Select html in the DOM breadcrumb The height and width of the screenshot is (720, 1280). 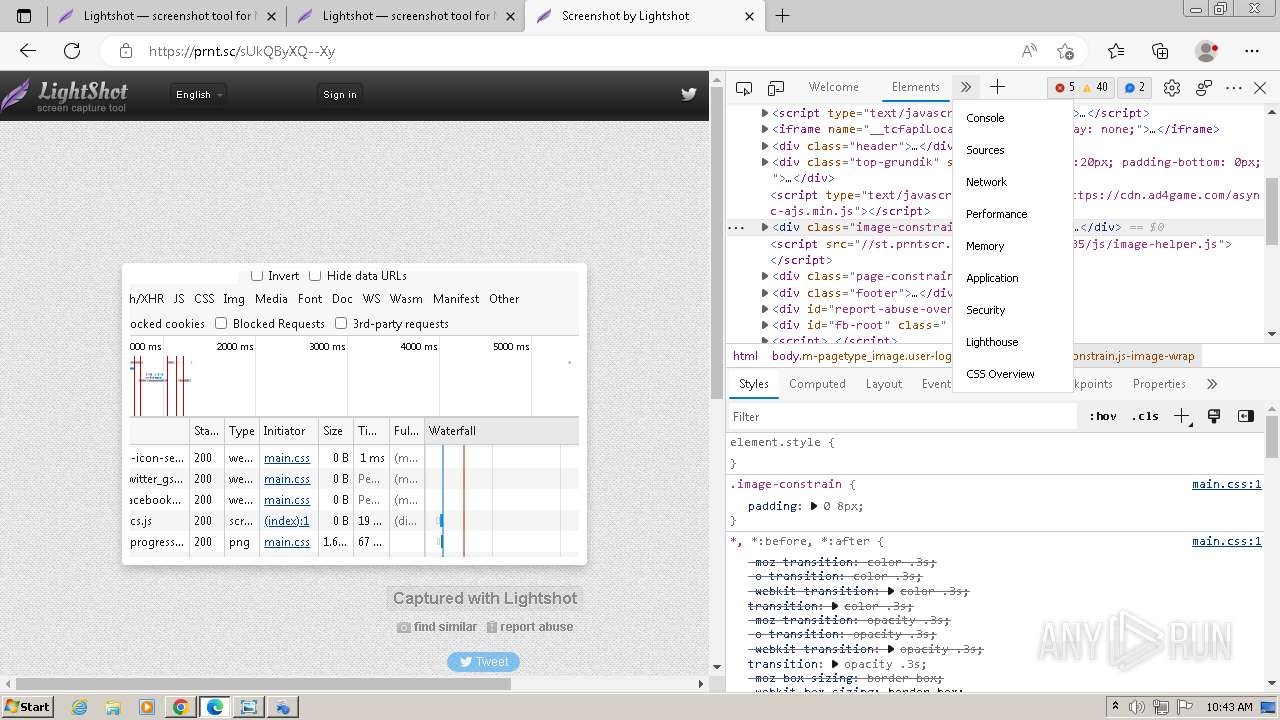pos(745,356)
